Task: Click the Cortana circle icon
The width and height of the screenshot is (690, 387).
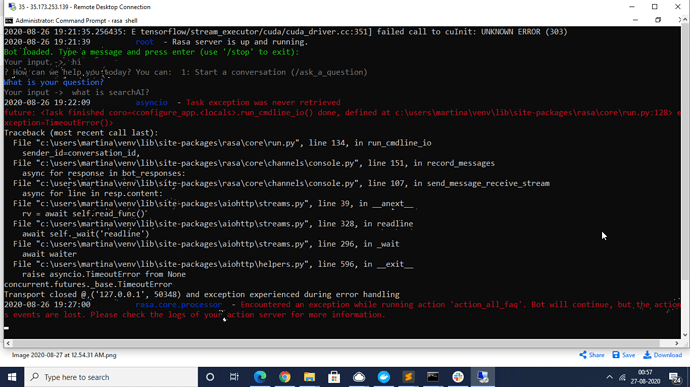Action: click(x=210, y=377)
